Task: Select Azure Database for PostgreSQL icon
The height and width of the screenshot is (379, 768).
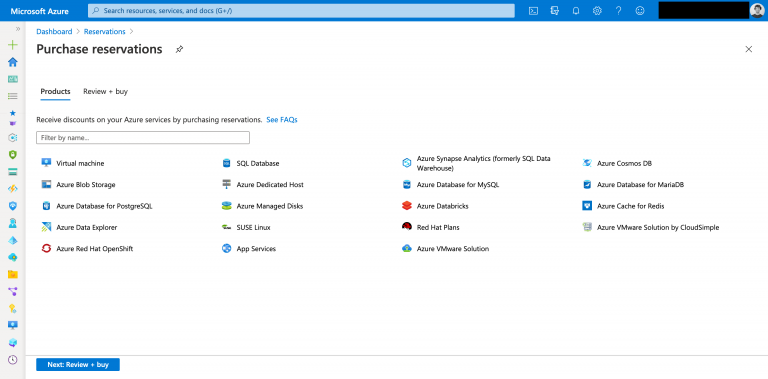Action: tap(47, 206)
